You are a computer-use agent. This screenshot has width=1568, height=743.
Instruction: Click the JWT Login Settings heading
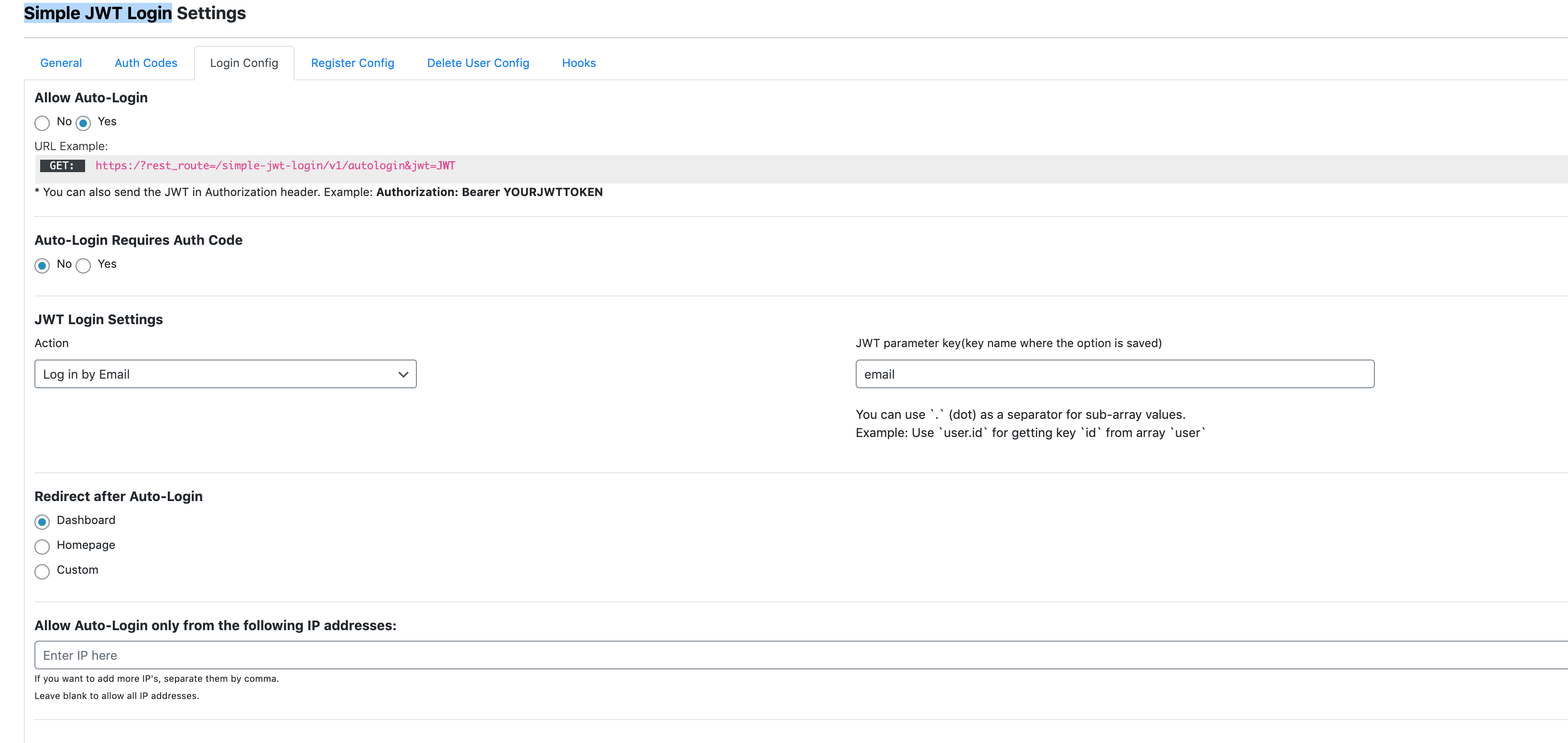pos(98,318)
